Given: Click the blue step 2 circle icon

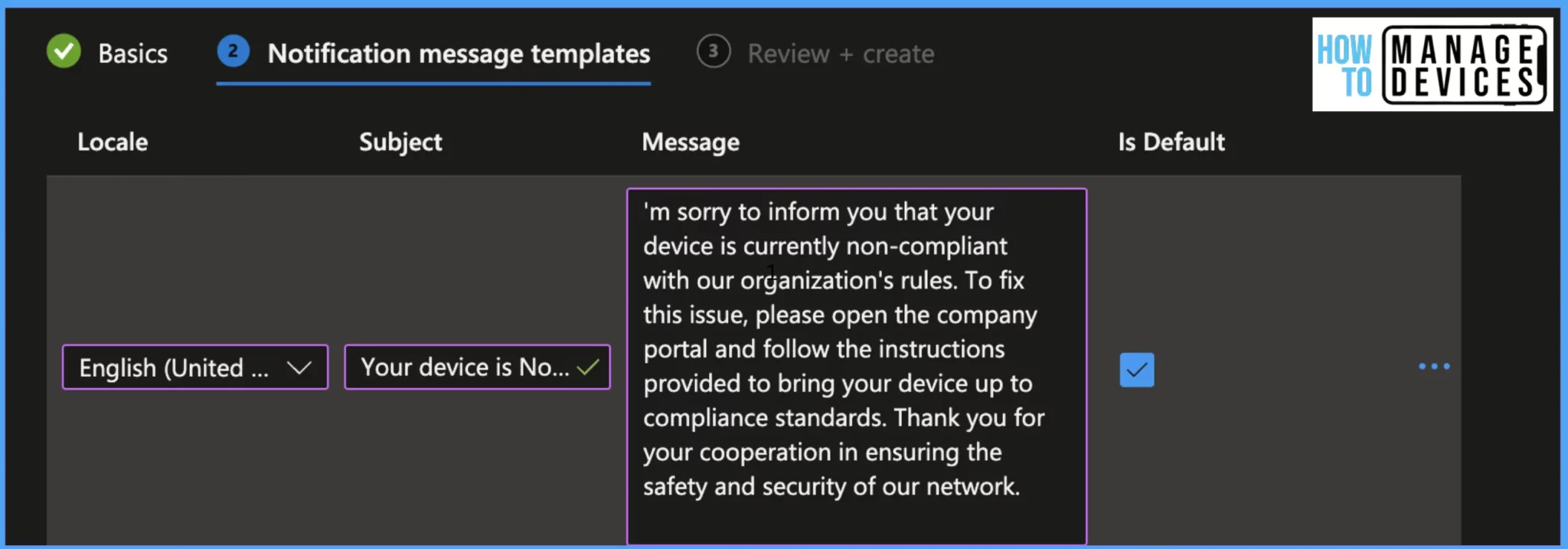Looking at the screenshot, I should 233,51.
